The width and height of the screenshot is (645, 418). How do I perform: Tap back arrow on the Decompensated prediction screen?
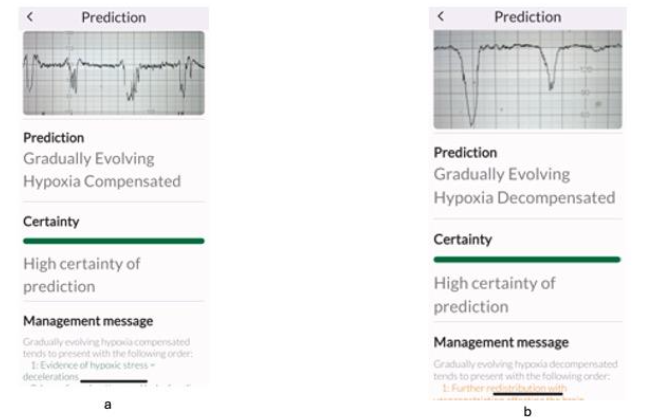(x=441, y=17)
